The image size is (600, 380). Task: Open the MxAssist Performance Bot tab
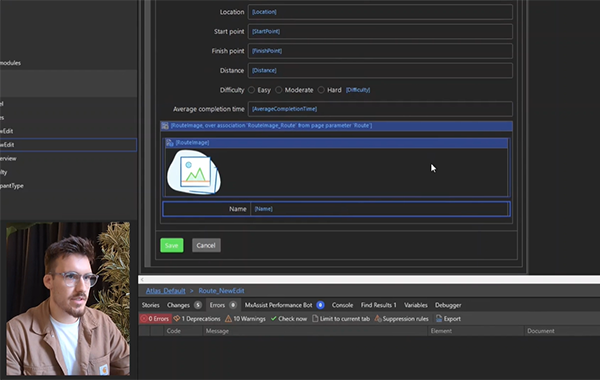tap(284, 305)
